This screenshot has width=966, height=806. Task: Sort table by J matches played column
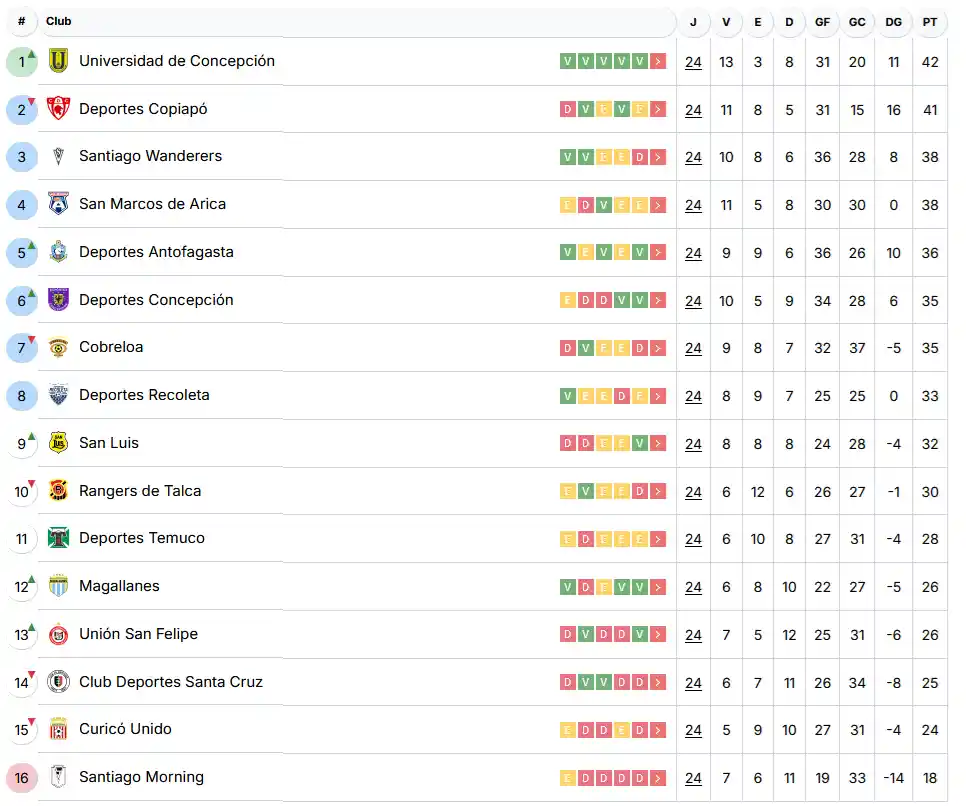coord(693,22)
